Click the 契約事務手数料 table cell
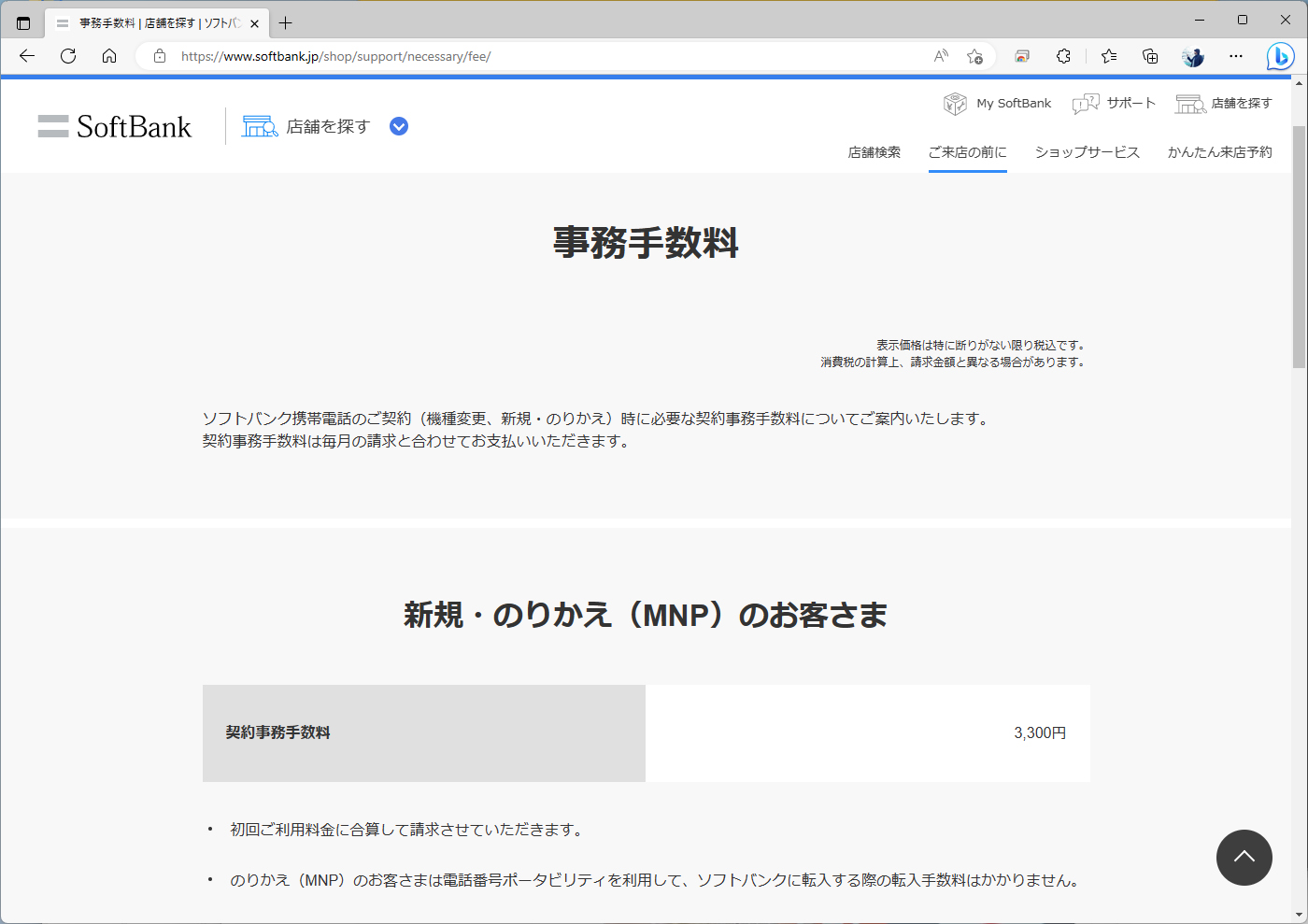This screenshot has height=924, width=1308. coord(424,733)
